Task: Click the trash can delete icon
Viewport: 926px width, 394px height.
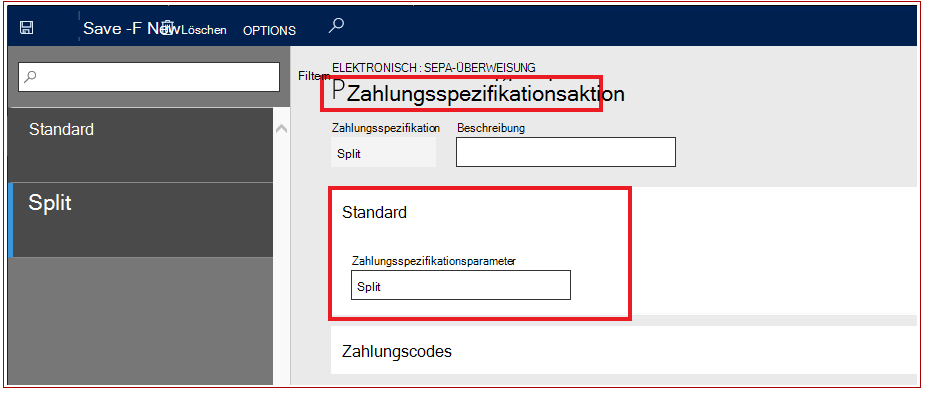Action: (x=168, y=28)
